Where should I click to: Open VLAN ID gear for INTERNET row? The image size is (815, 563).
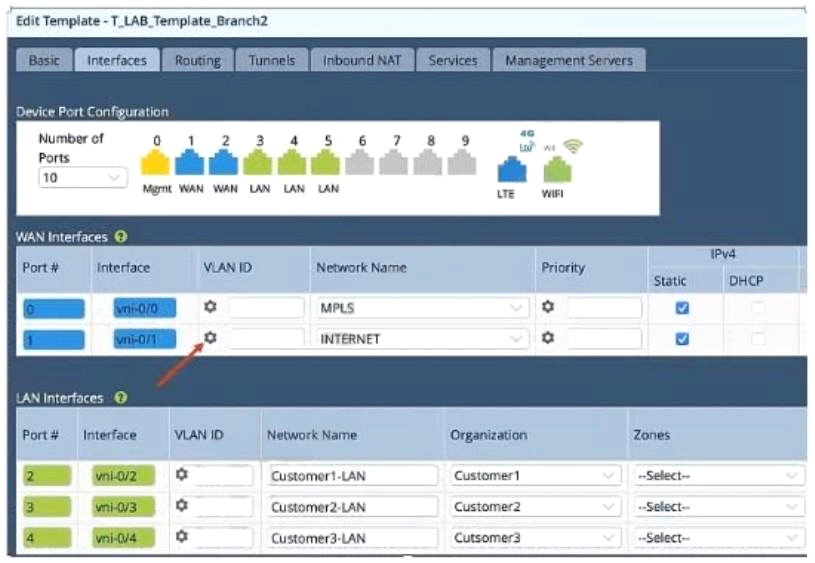[211, 338]
